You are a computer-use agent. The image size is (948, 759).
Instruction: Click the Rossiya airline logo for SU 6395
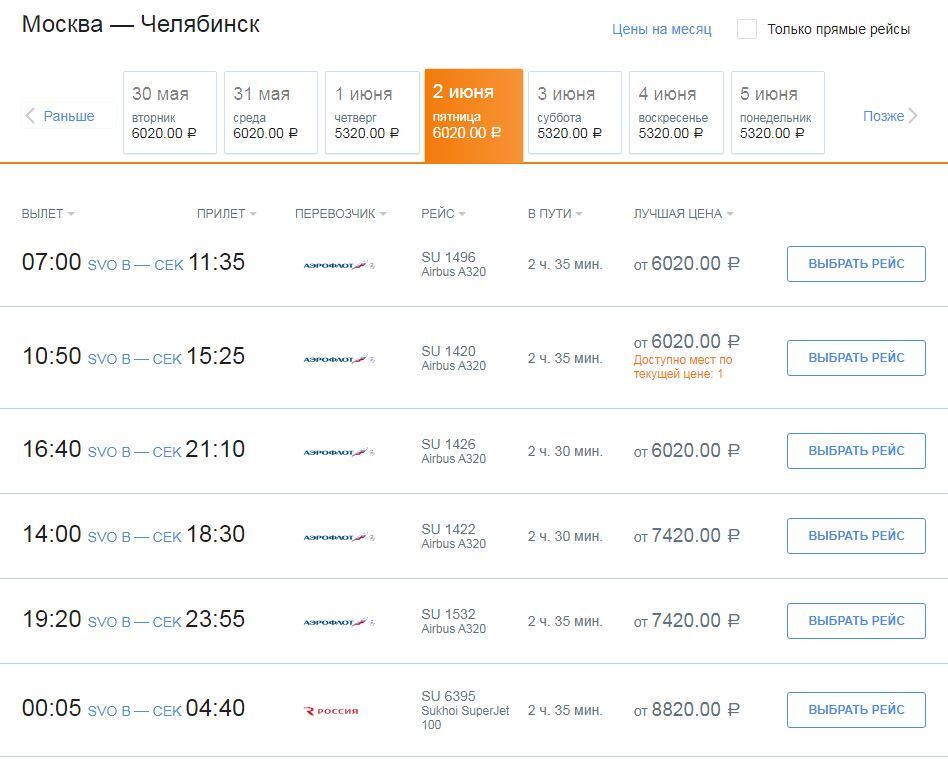[331, 711]
